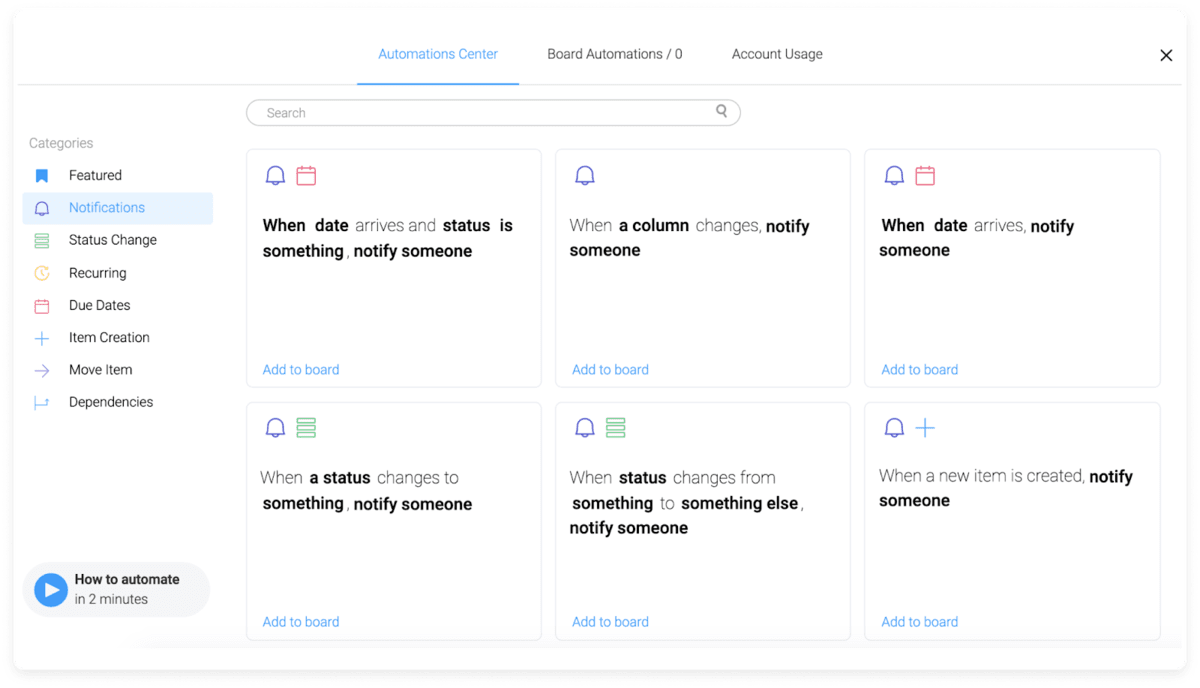Click the Dependencies category icon
This screenshot has height=688, width=1200.
click(42, 403)
